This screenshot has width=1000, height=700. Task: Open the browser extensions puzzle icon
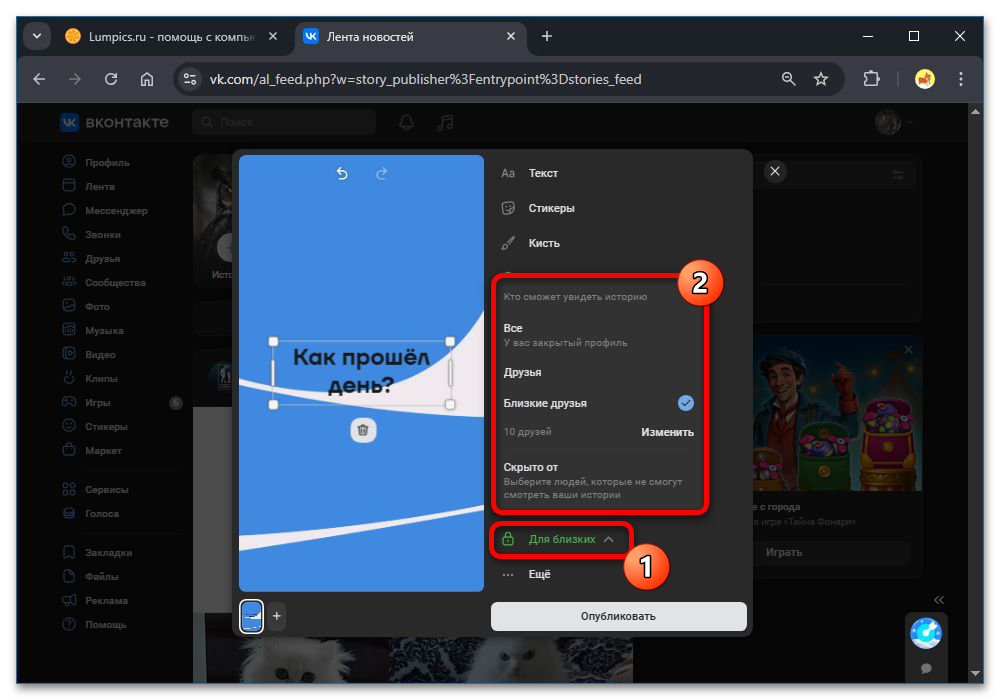870,79
